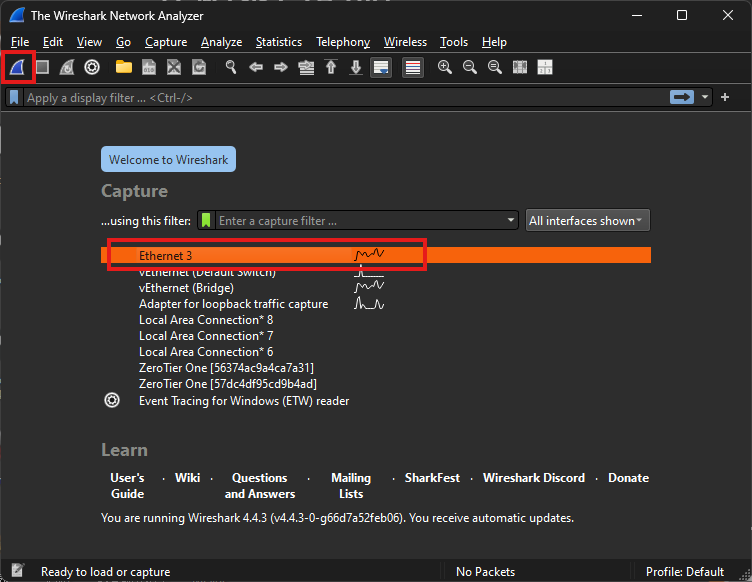The image size is (752, 582).
Task: Open ETW reader interface settings gear
Action: 112,400
